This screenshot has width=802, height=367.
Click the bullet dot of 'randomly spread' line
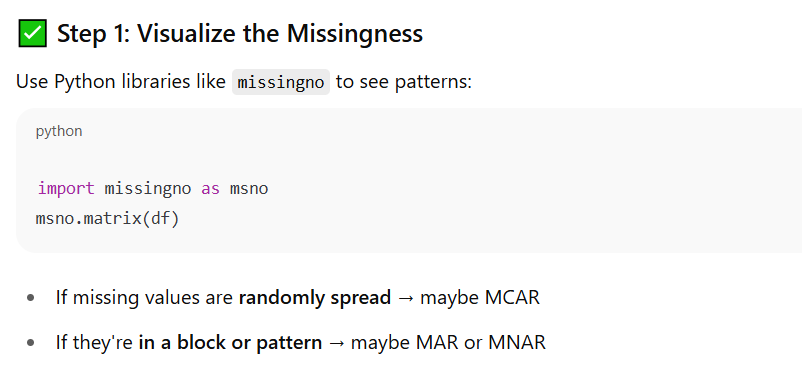click(x=31, y=297)
